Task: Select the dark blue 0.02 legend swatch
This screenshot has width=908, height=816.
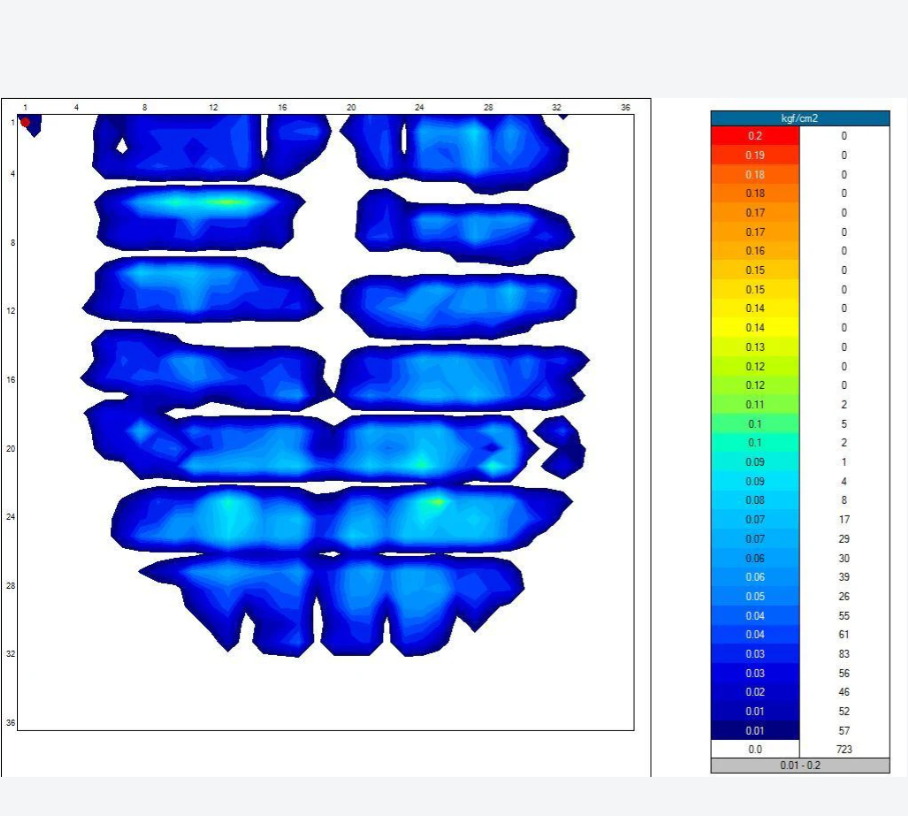Action: (755, 692)
